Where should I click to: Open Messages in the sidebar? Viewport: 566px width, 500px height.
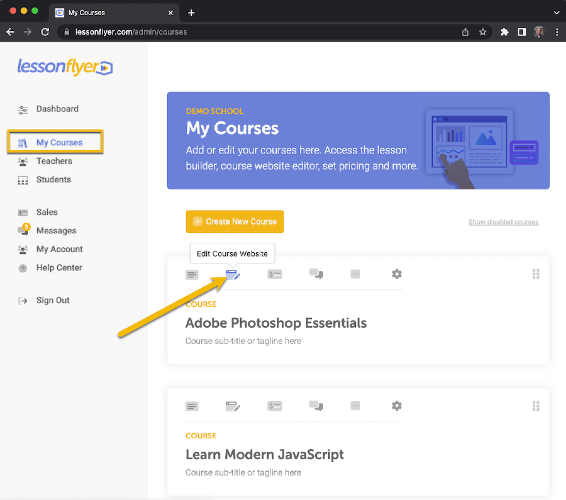click(56, 231)
